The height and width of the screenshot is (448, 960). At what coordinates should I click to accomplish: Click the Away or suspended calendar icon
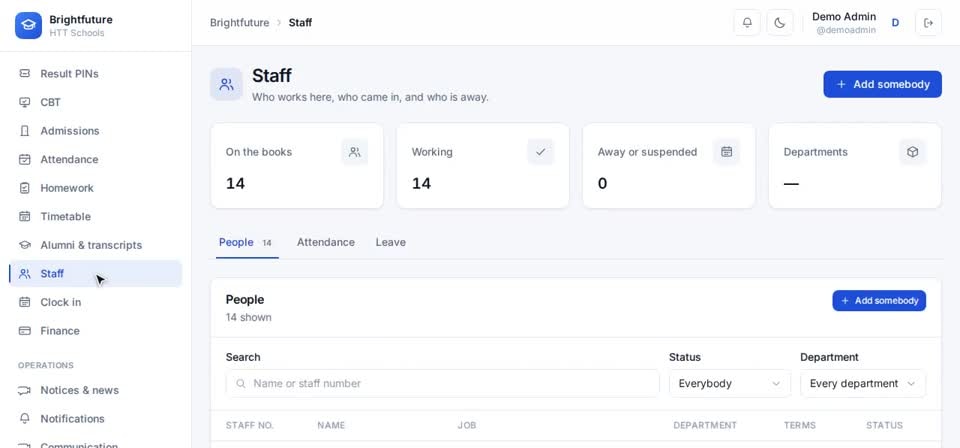(727, 152)
